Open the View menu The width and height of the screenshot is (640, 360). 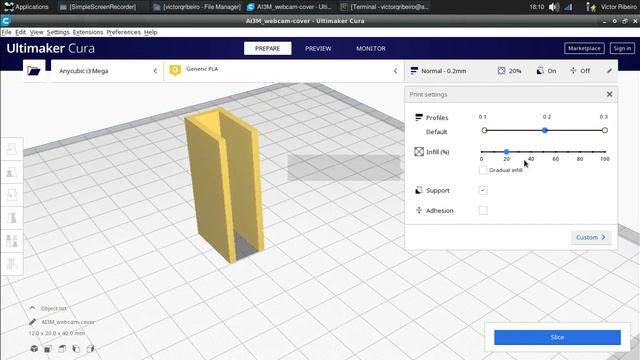(36, 32)
